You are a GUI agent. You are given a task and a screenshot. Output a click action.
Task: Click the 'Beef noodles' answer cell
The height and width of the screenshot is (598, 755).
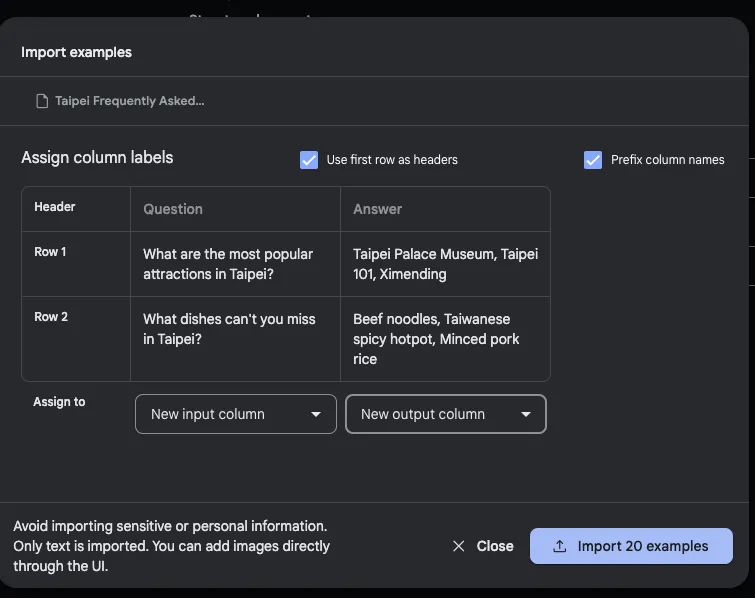(445, 339)
